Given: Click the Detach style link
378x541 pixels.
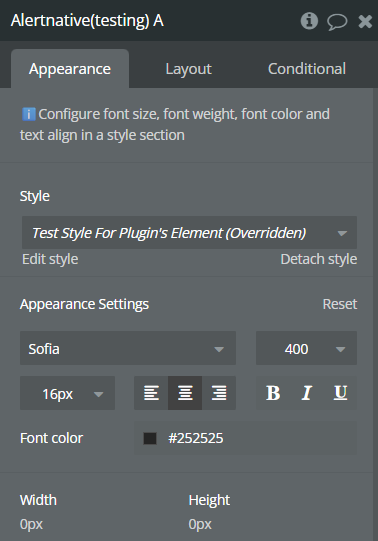Looking at the screenshot, I should pyautogui.click(x=319, y=259).
